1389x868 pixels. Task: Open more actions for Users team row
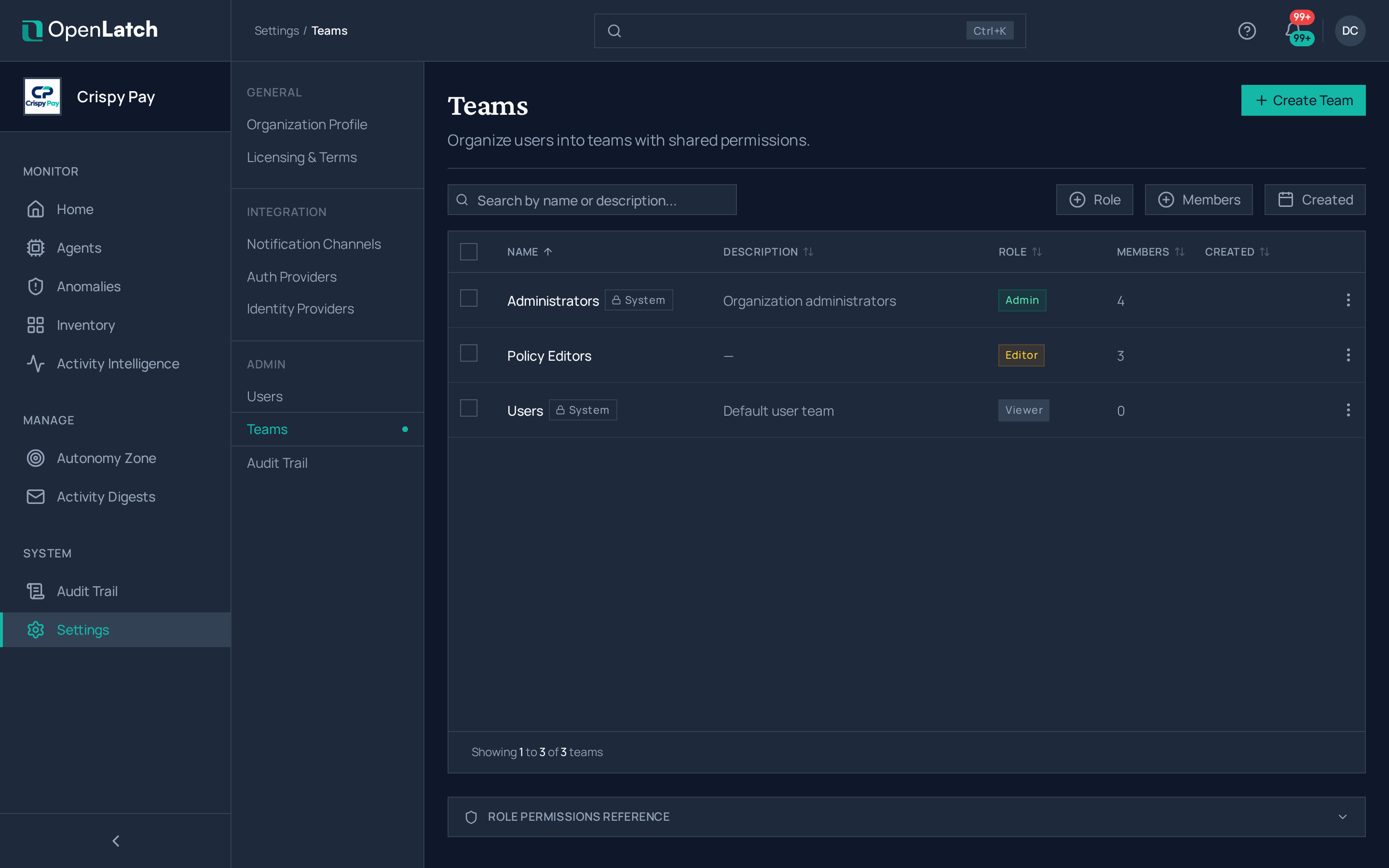pos(1348,410)
